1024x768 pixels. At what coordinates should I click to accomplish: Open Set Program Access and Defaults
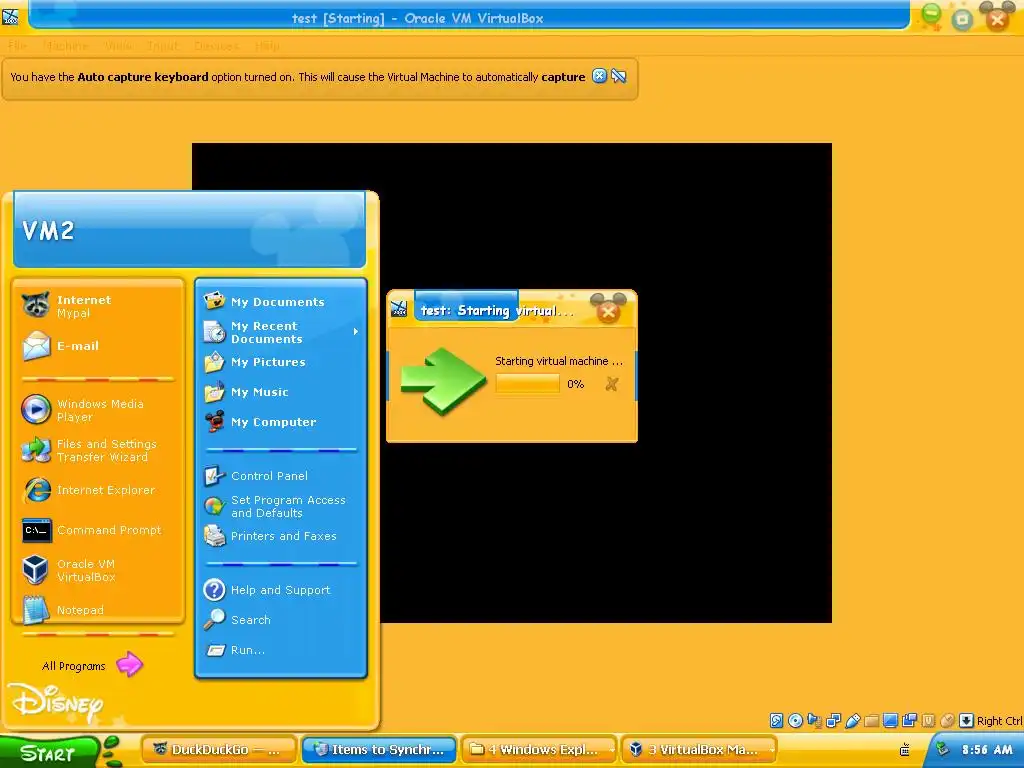click(281, 506)
